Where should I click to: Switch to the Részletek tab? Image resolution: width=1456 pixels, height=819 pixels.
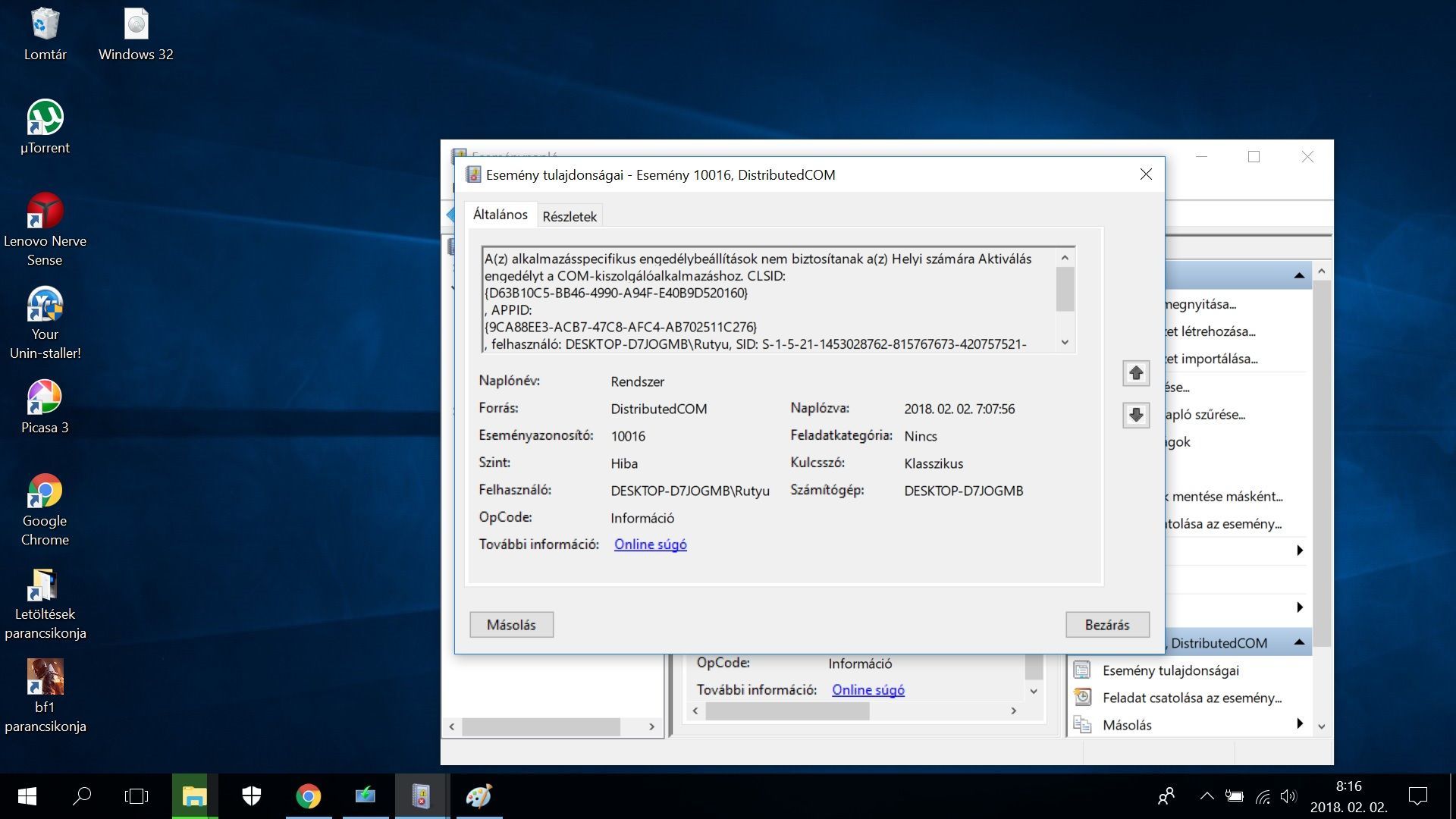point(570,217)
